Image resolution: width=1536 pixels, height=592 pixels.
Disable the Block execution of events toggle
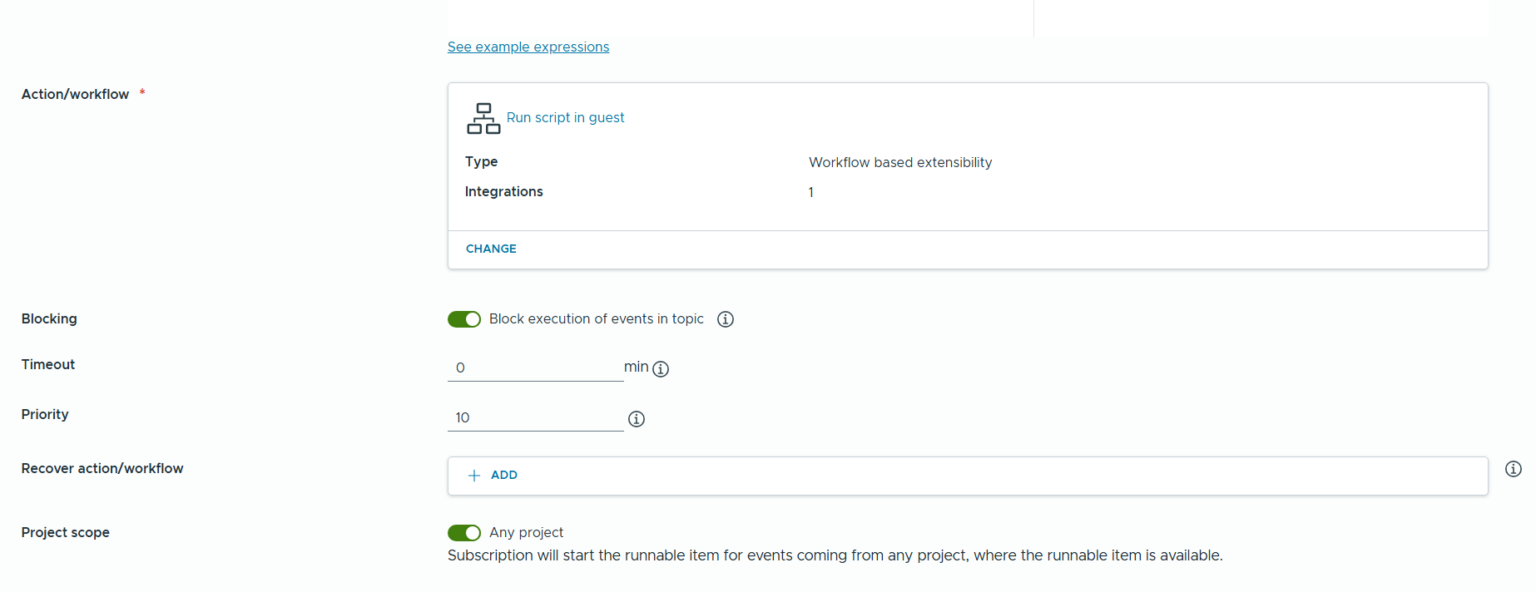click(464, 318)
